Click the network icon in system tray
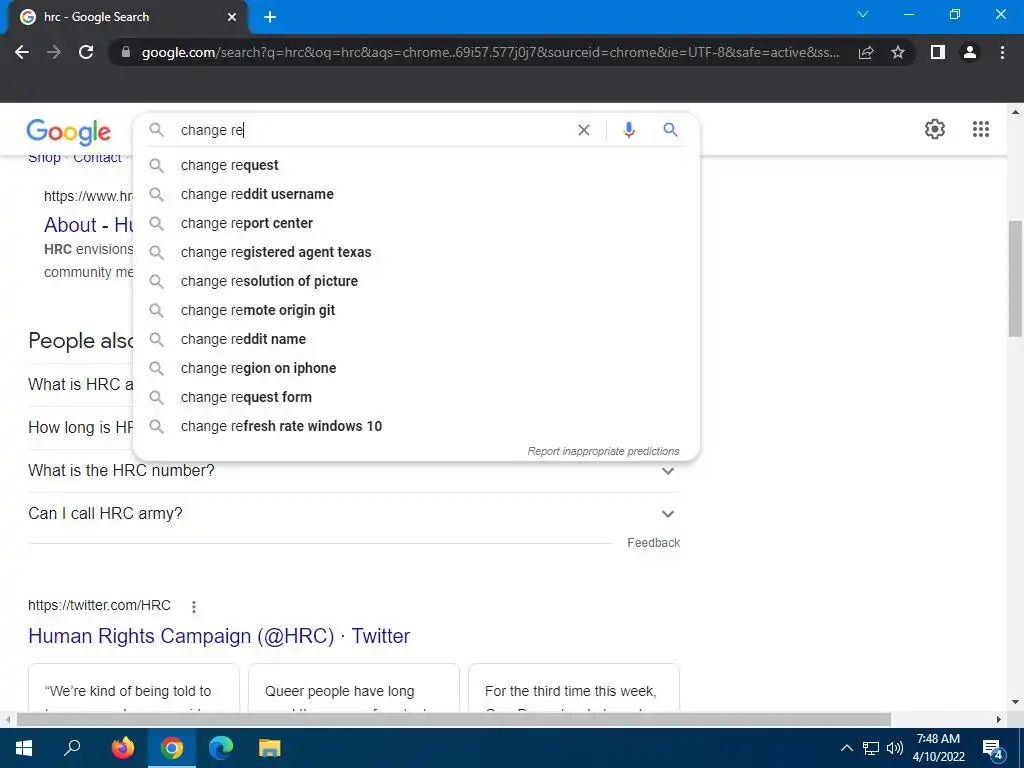The image size is (1024, 768). (x=871, y=748)
